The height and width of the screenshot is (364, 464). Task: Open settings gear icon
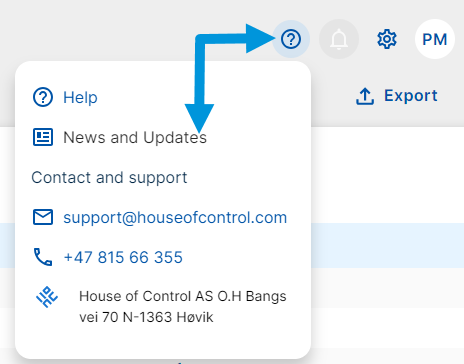pyautogui.click(x=387, y=39)
